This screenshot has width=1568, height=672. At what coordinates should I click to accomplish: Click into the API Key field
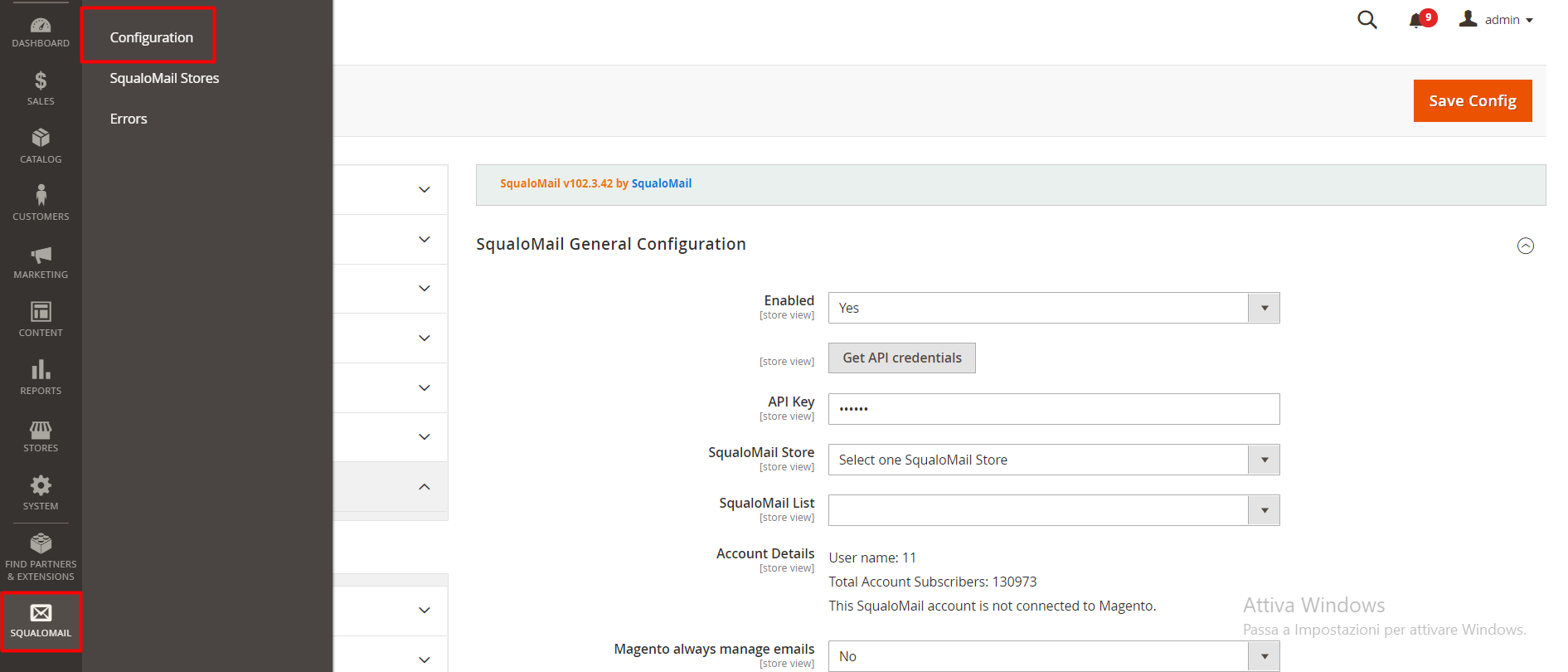click(x=1053, y=409)
